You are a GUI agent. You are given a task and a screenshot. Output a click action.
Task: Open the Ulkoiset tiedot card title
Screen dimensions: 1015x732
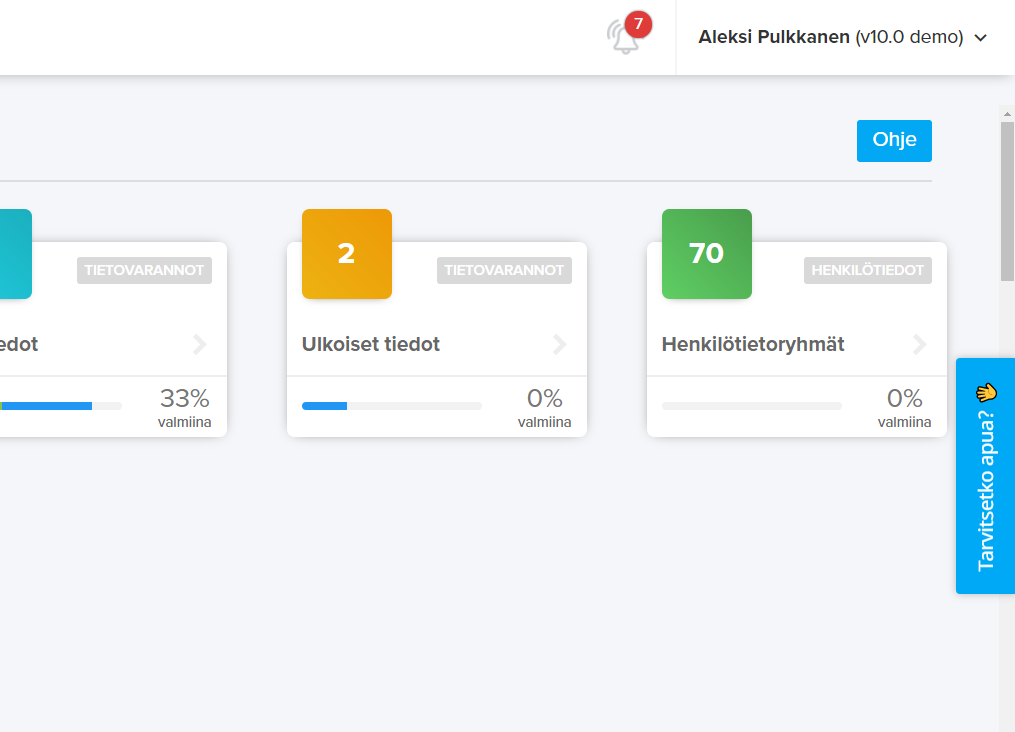370,344
